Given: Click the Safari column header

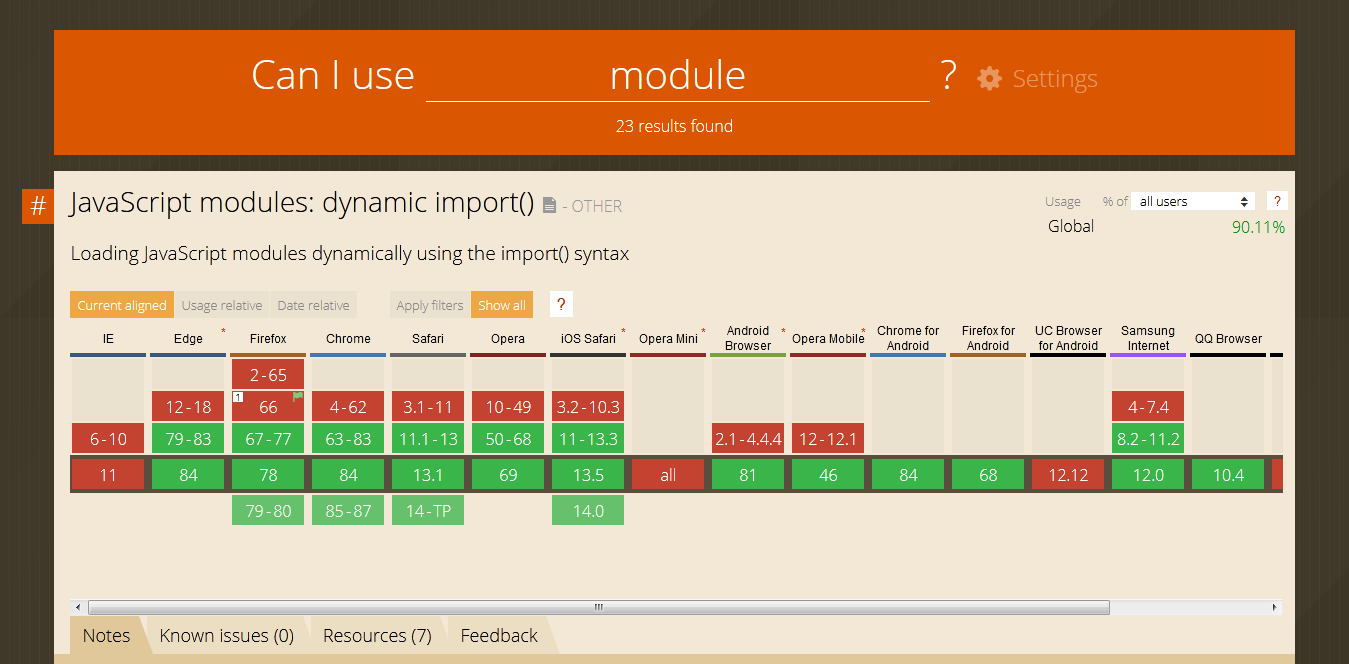Looking at the screenshot, I should pyautogui.click(x=428, y=339).
